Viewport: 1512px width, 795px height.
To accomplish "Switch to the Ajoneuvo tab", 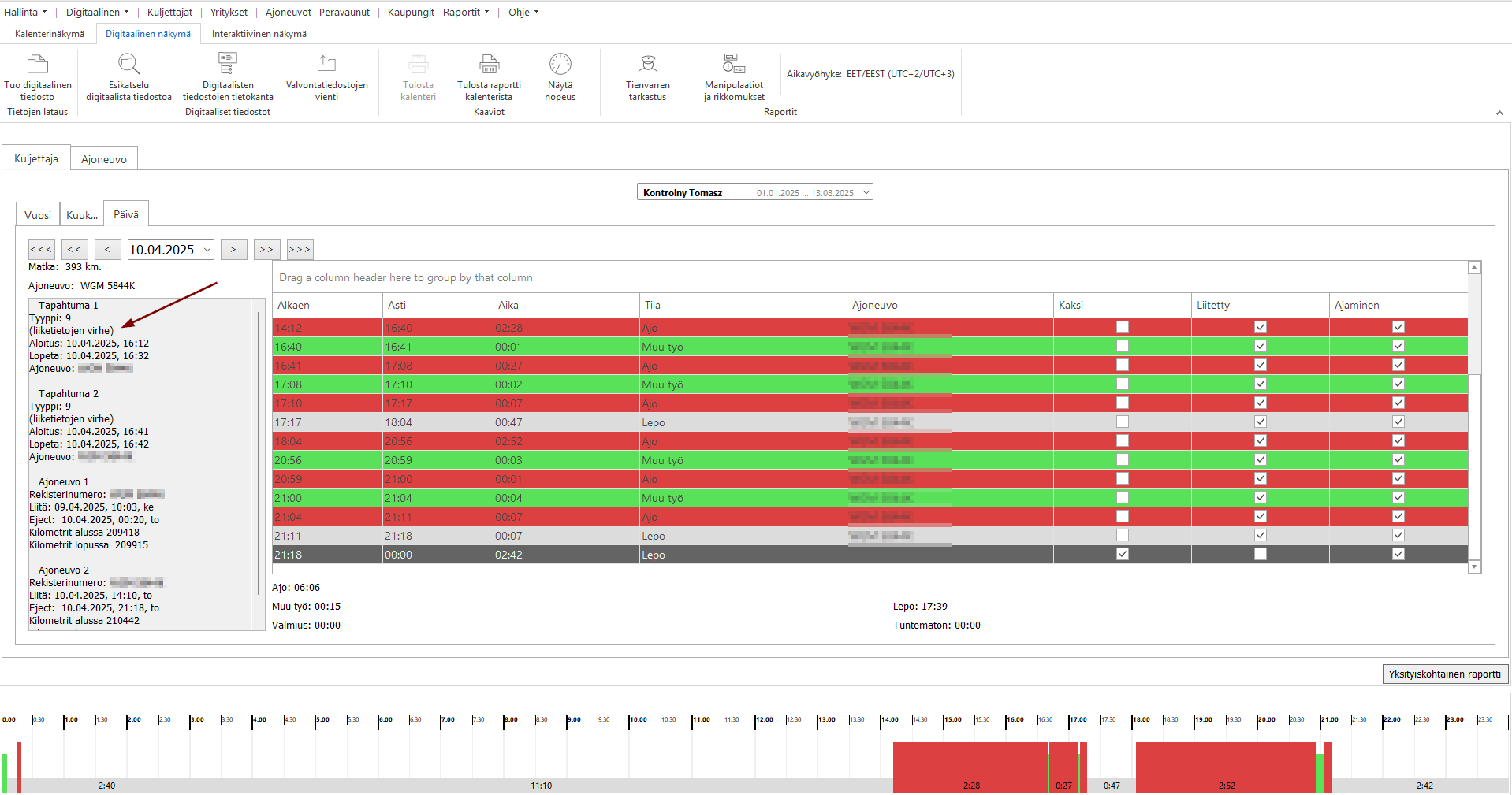I will pyautogui.click(x=104, y=159).
